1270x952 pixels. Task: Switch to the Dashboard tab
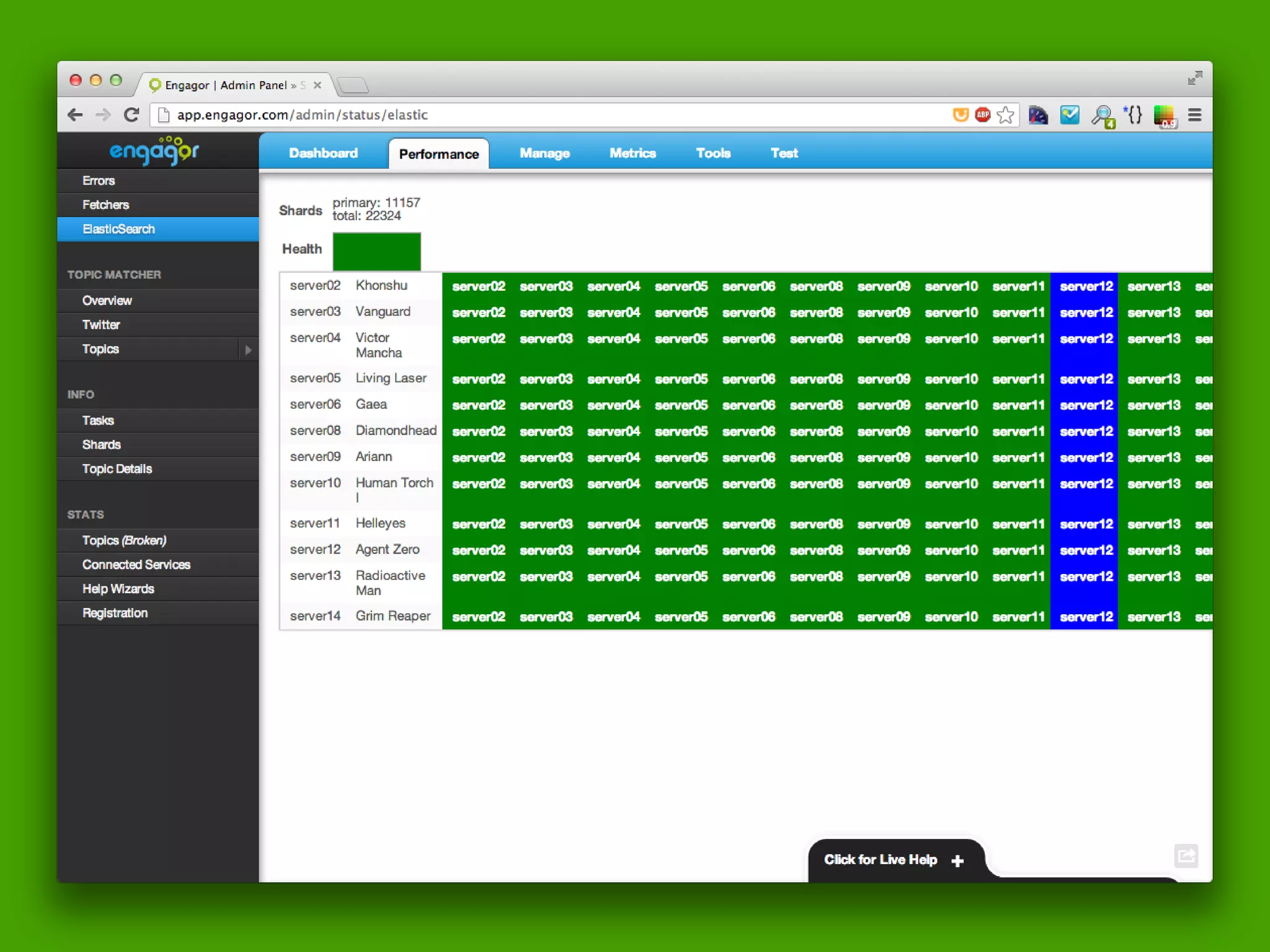(323, 153)
